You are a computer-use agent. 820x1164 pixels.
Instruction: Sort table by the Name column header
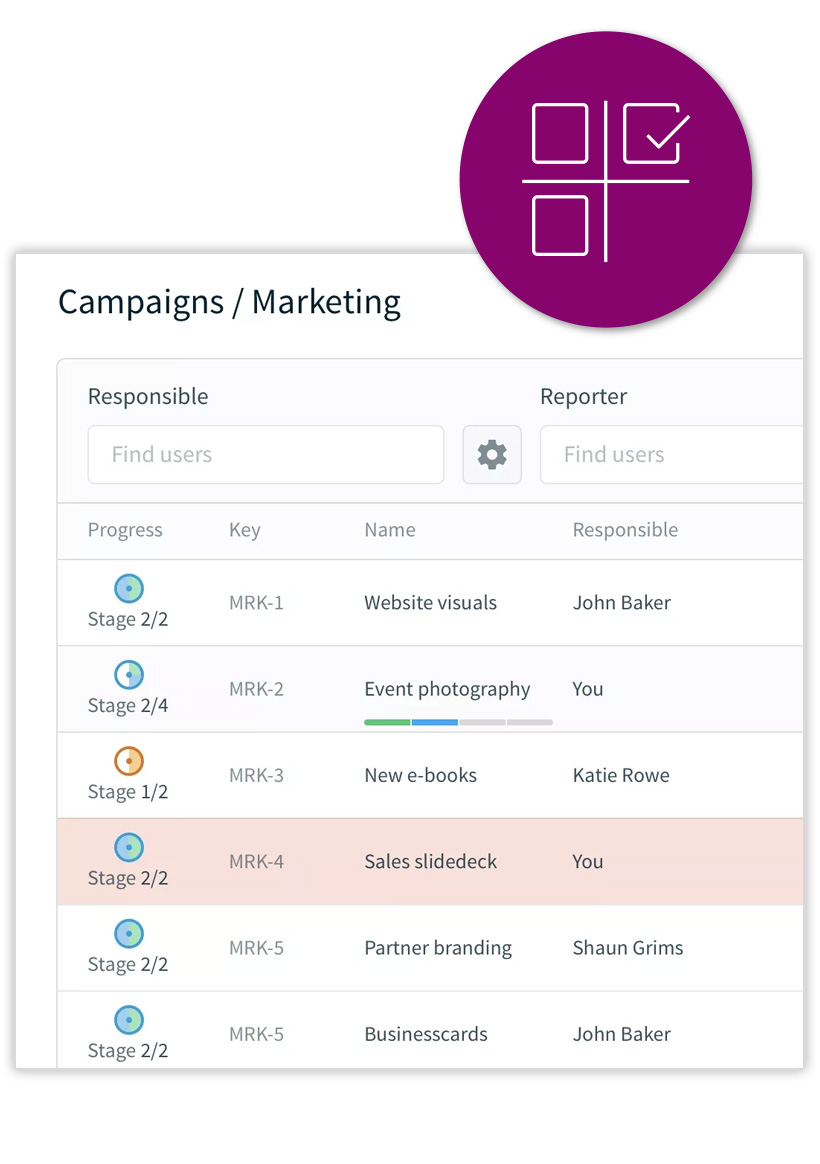(x=389, y=530)
